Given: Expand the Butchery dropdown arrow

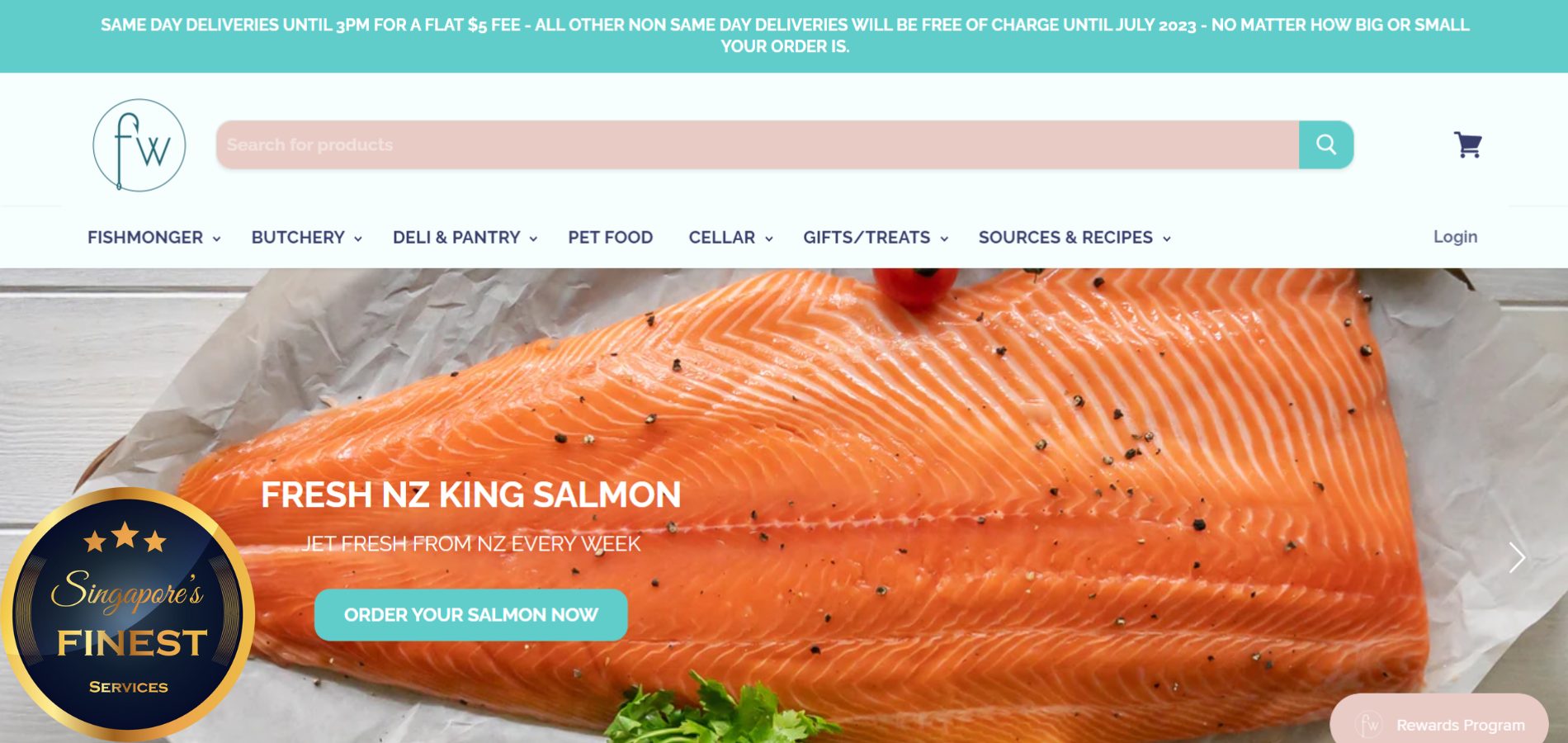Looking at the screenshot, I should (x=358, y=239).
